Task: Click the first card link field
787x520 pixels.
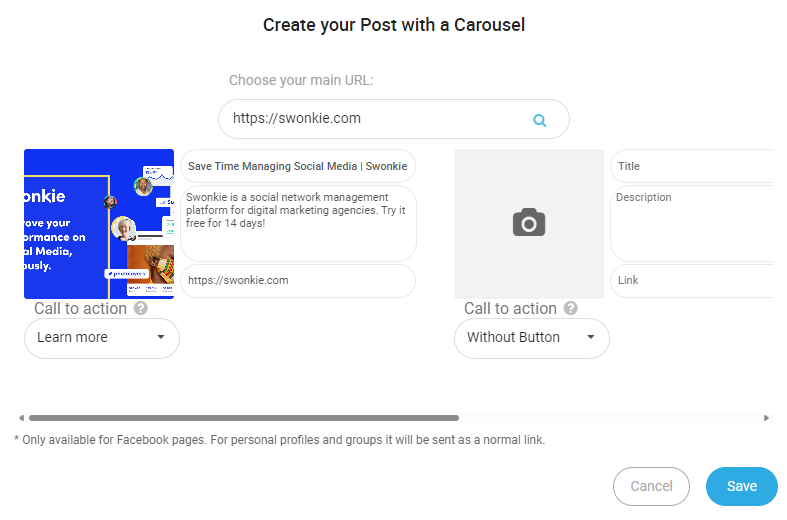Action: pos(298,281)
